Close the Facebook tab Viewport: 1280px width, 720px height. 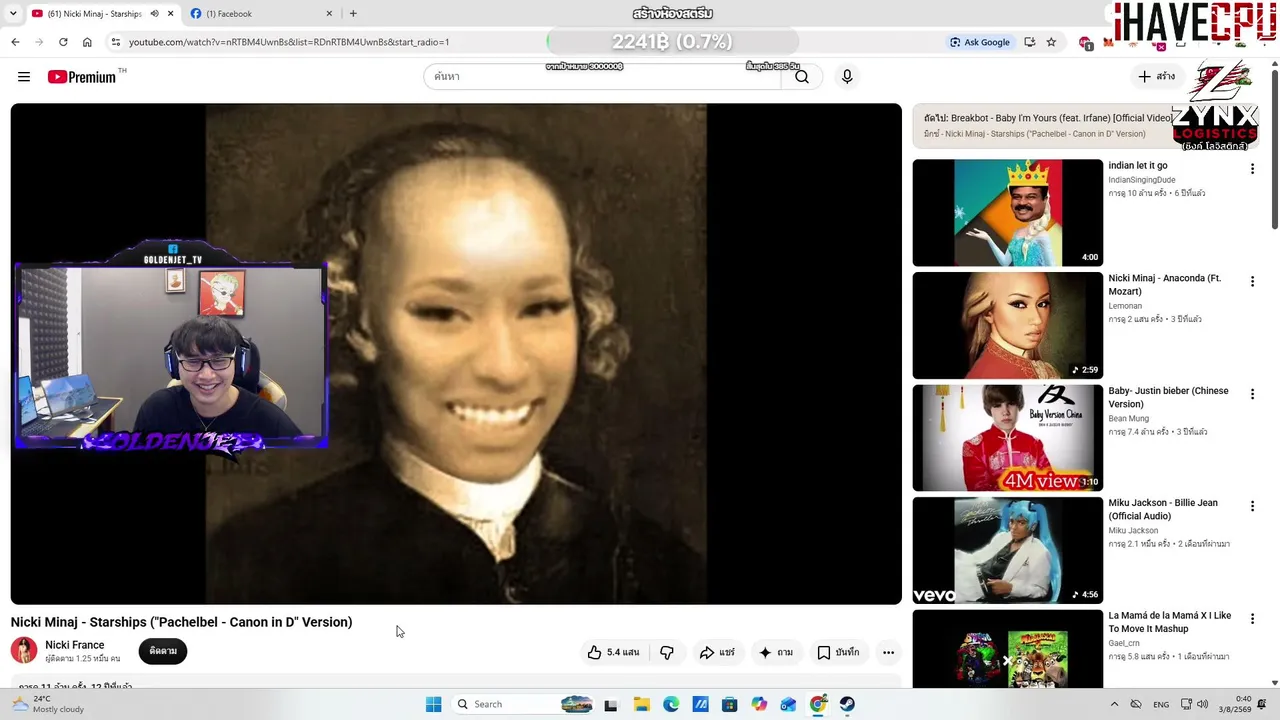[x=329, y=14]
